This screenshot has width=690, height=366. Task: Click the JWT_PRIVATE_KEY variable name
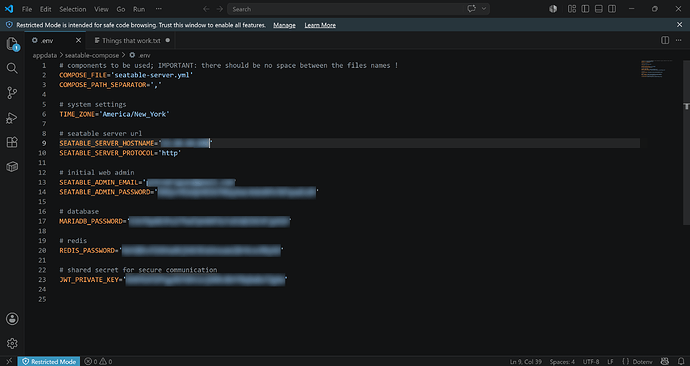point(89,279)
